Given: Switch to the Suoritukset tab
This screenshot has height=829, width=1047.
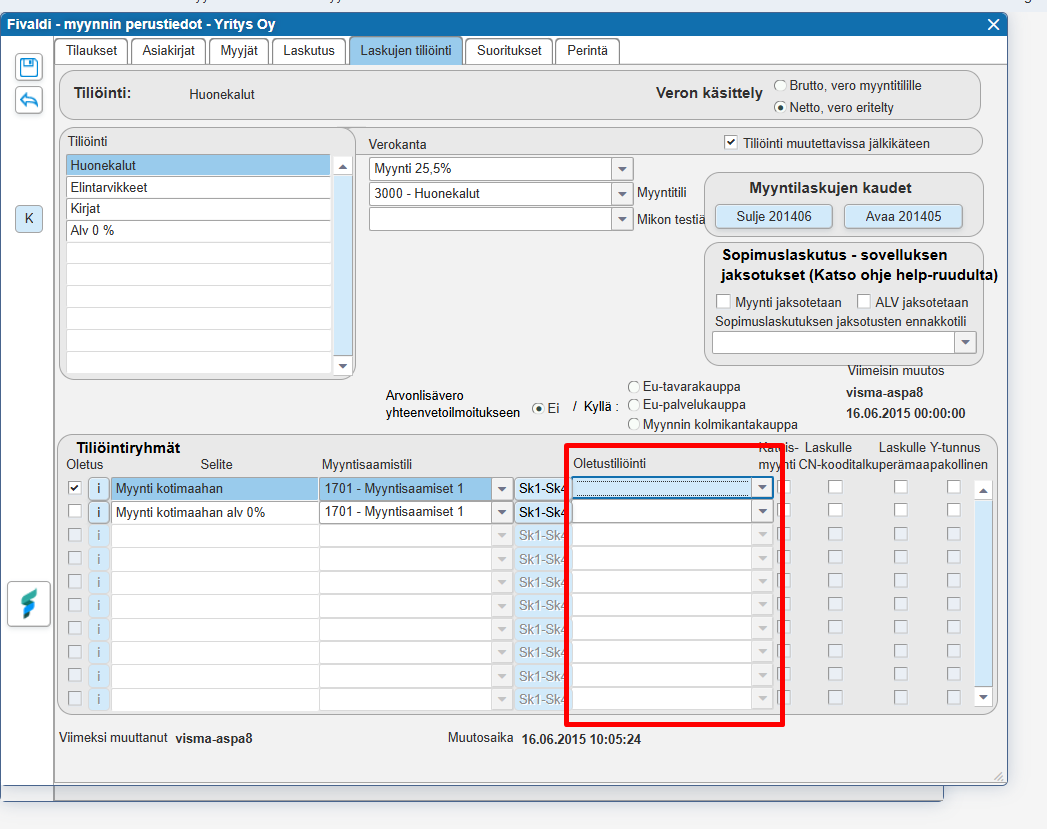Looking at the screenshot, I should [x=509, y=50].
